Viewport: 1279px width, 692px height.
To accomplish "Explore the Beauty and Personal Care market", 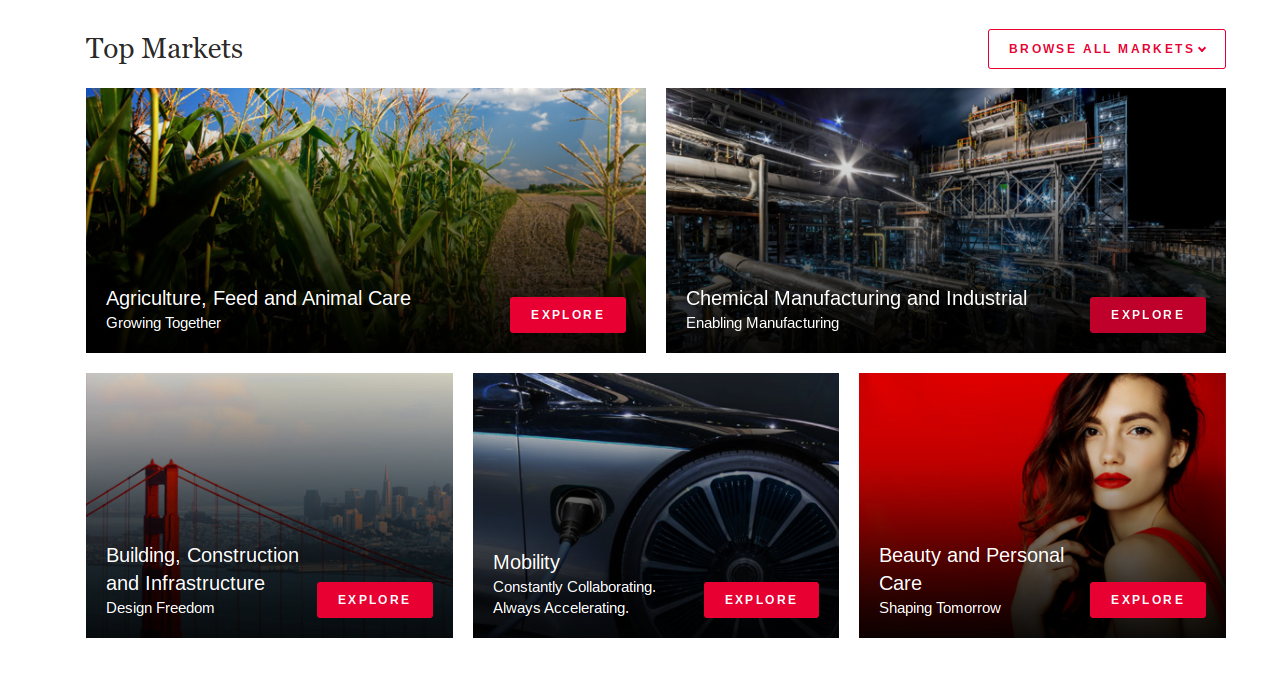I will point(1147,600).
